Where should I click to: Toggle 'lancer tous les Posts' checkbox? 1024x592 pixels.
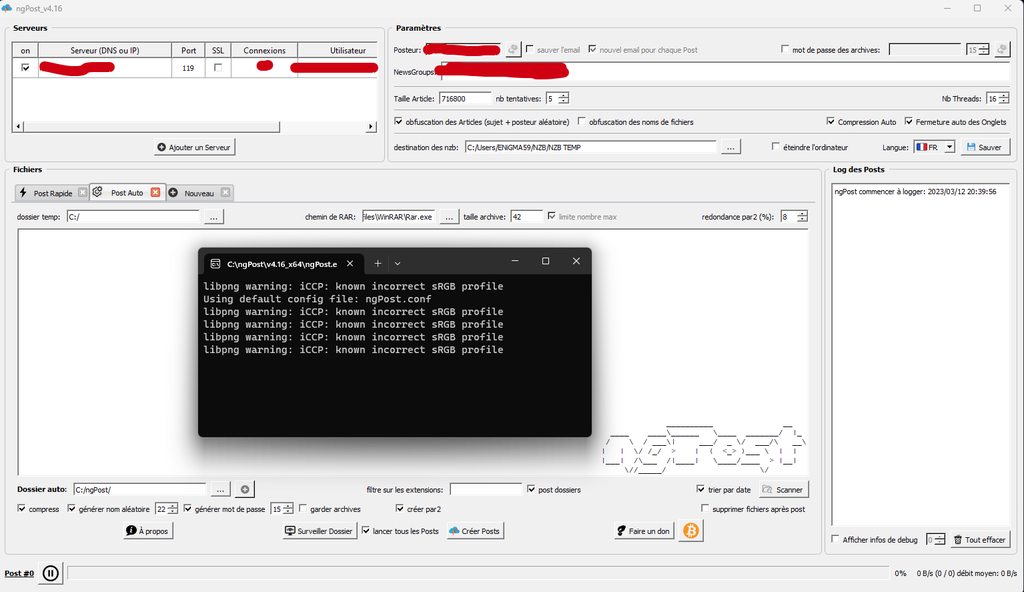tap(366, 531)
